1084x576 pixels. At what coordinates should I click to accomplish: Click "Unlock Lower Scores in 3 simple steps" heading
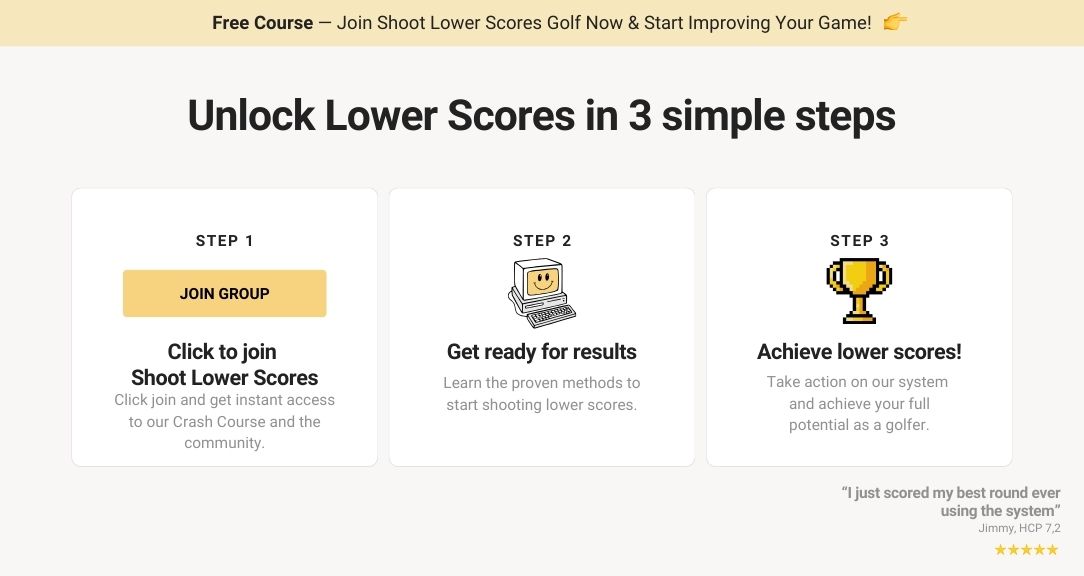coord(541,116)
